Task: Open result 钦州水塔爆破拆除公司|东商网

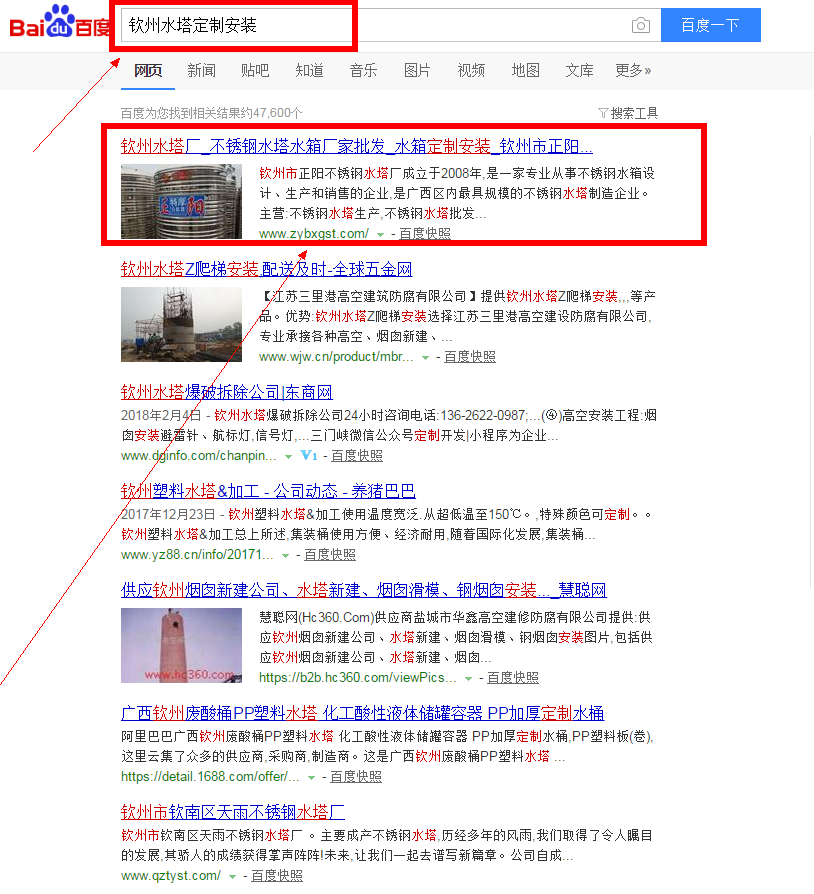Action: (226, 392)
